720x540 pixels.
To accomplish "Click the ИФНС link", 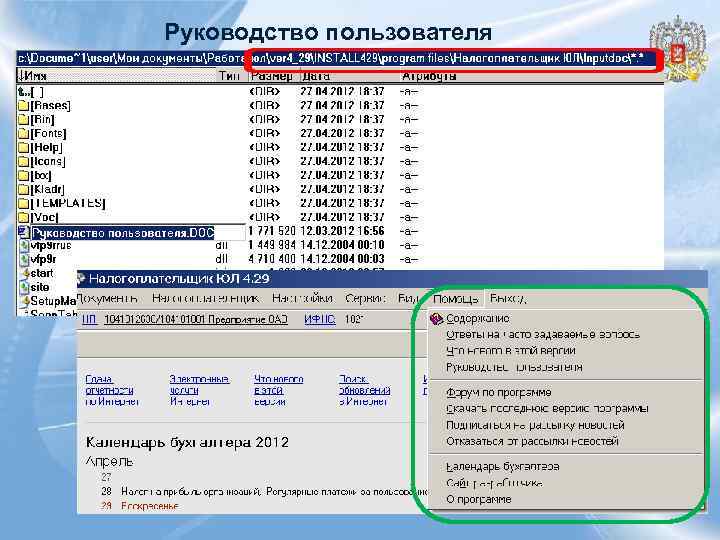I will tap(320, 319).
